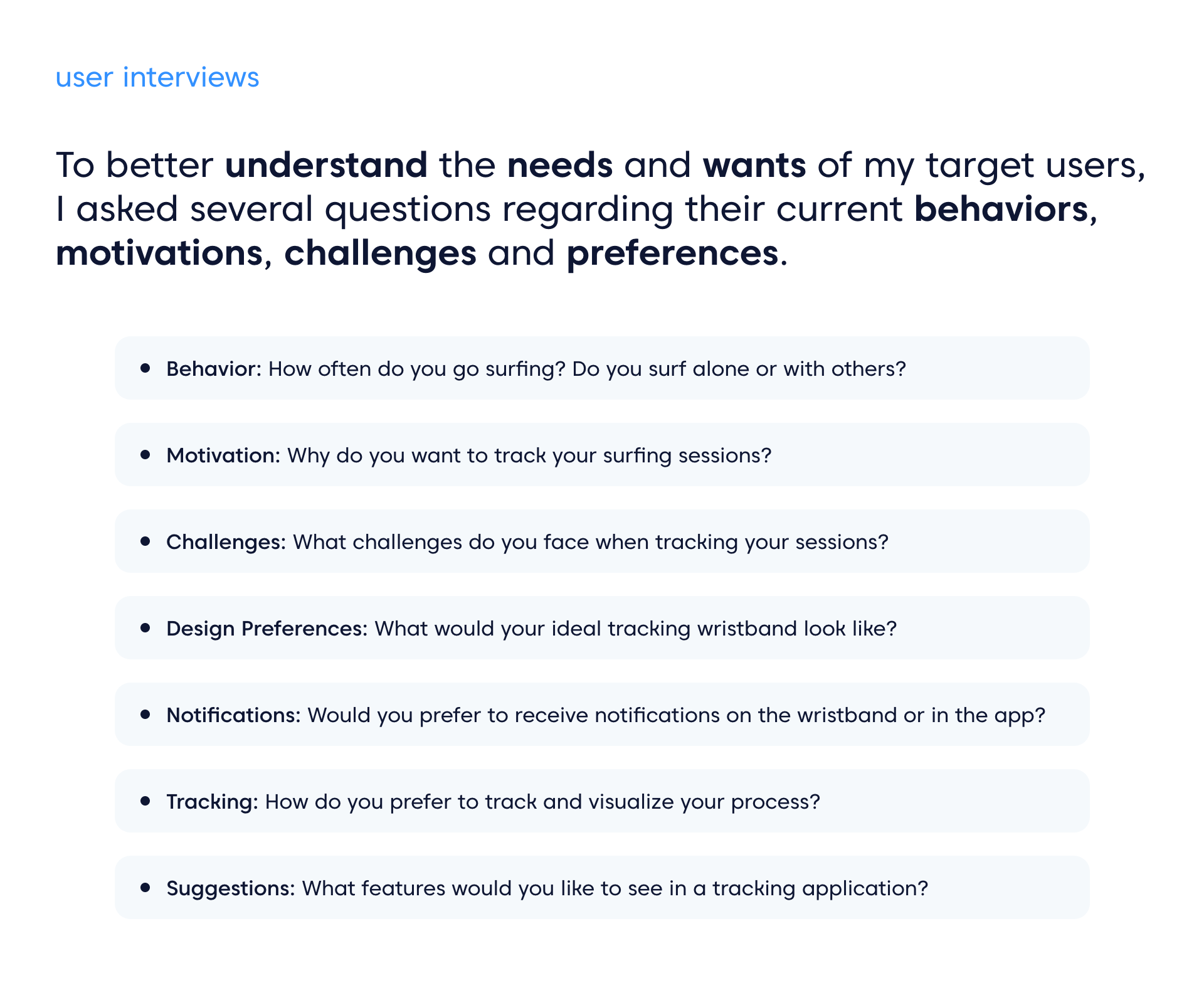1204x990 pixels.
Task: Click the bold word 'challenges' in the intro
Action: pyautogui.click(x=381, y=253)
